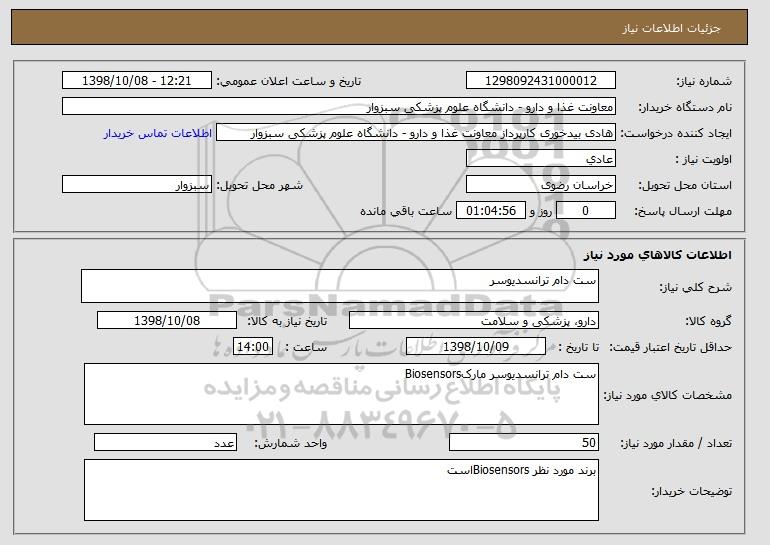Click the اطلاعات کالاهای مورد نیاز section heading
770x545 pixels.
click(x=658, y=254)
